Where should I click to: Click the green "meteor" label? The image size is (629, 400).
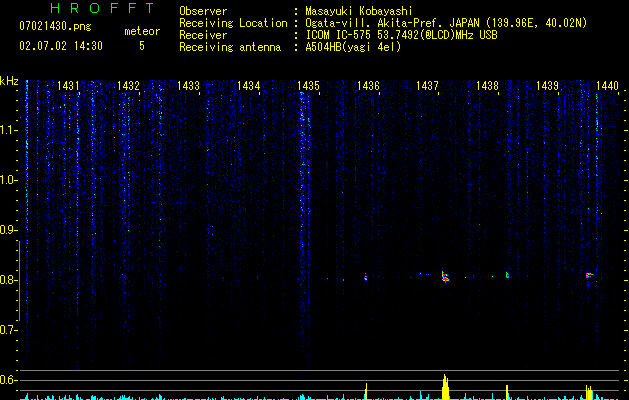[x=142, y=31]
